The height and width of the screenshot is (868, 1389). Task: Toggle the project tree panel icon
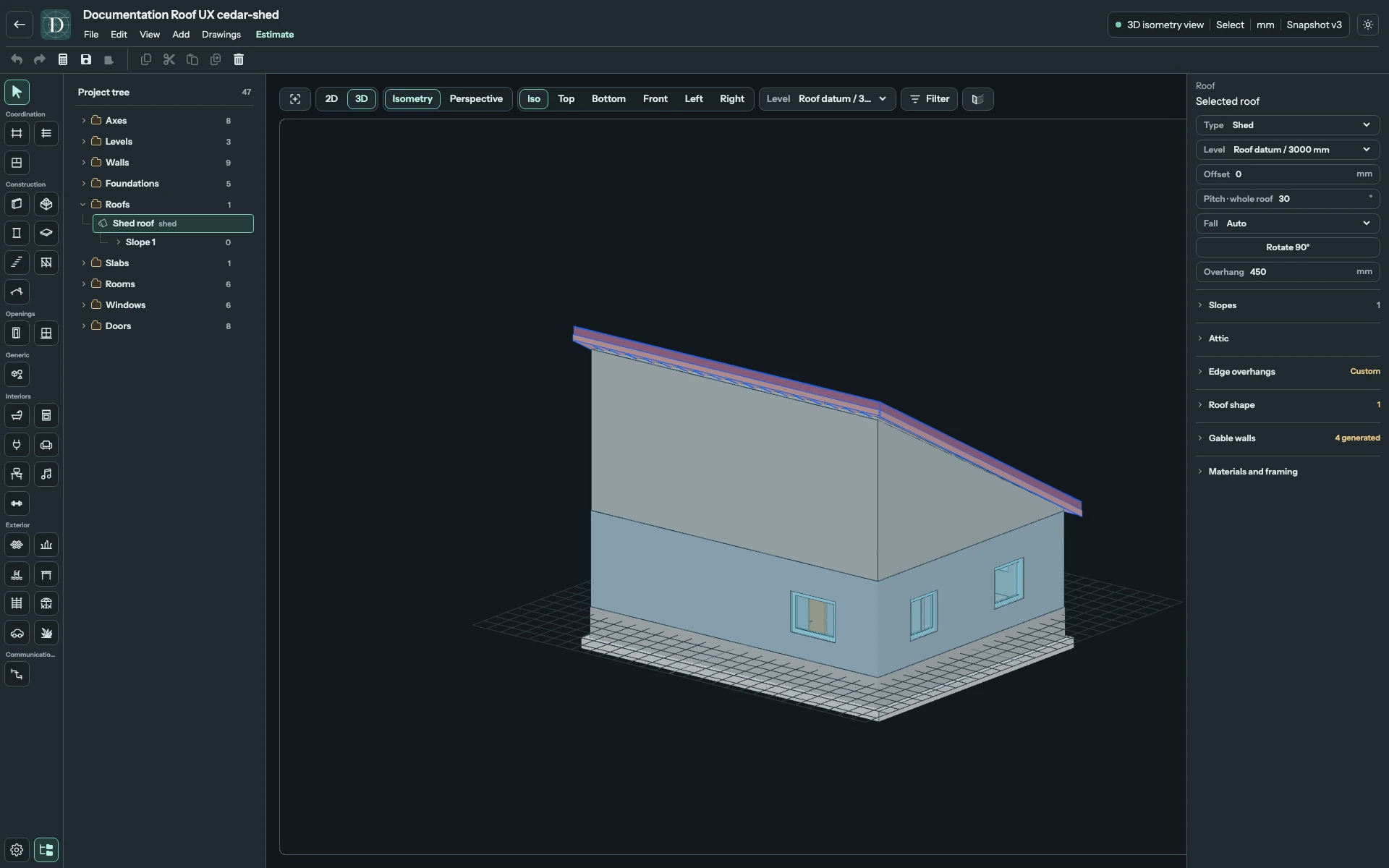pyautogui.click(x=46, y=850)
